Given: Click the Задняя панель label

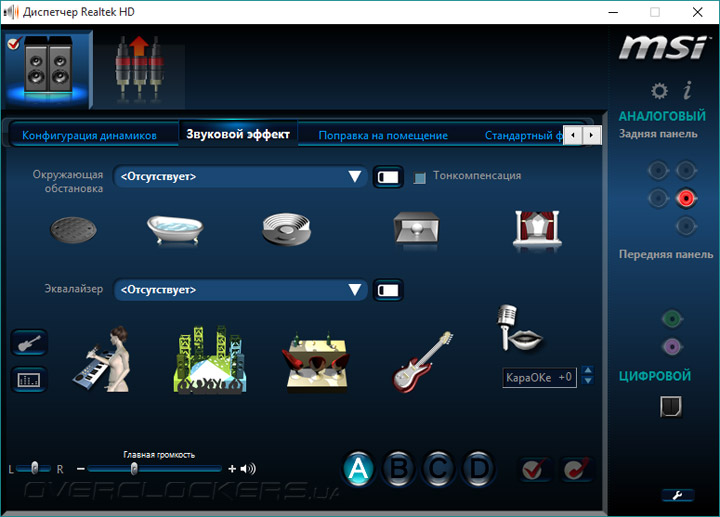Looking at the screenshot, I should click(x=658, y=134).
